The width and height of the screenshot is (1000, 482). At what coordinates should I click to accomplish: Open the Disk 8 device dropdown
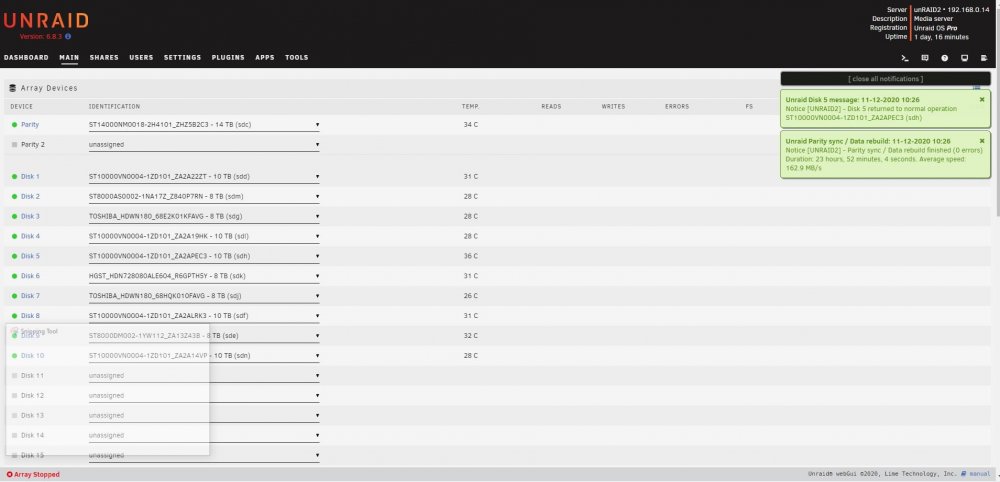[204, 316]
